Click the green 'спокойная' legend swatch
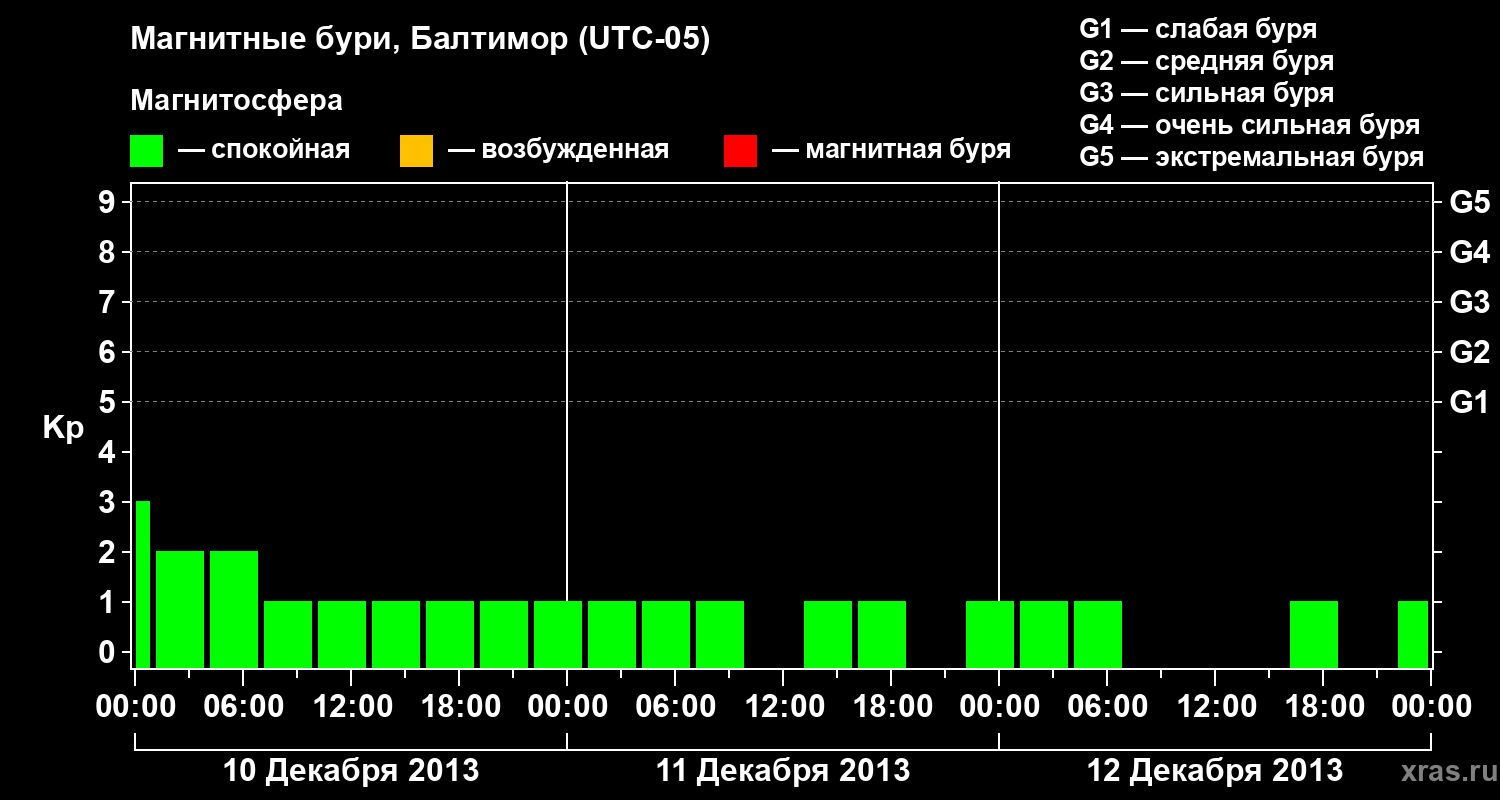Image resolution: width=1500 pixels, height=800 pixels. [147, 151]
